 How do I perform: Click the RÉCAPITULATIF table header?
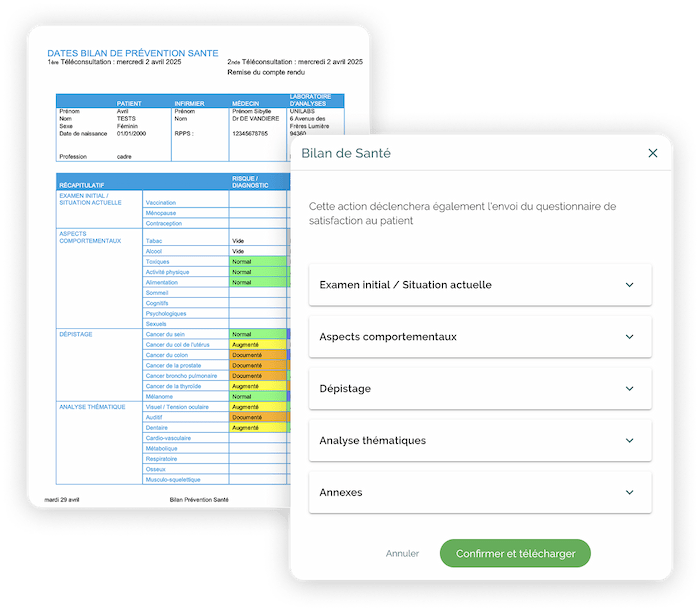(82, 185)
